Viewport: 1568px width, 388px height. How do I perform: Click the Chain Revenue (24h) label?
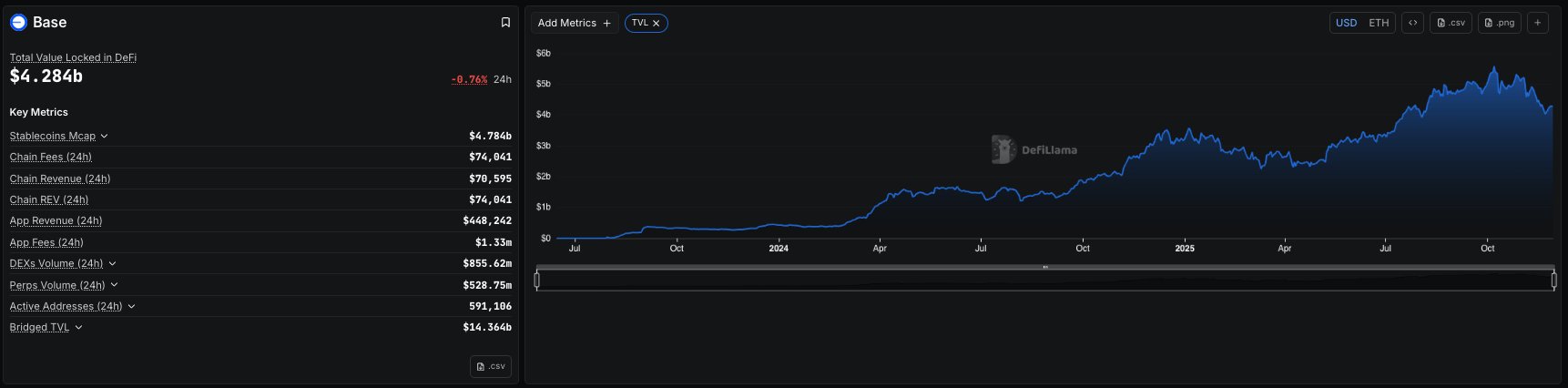pos(60,179)
